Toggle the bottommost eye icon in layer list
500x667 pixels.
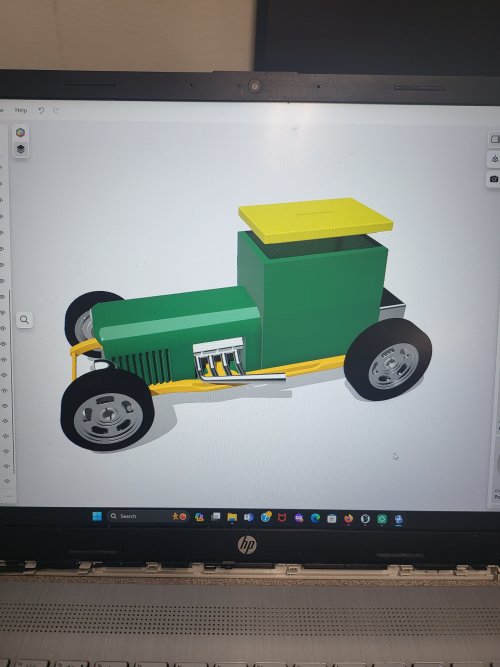click(6, 481)
